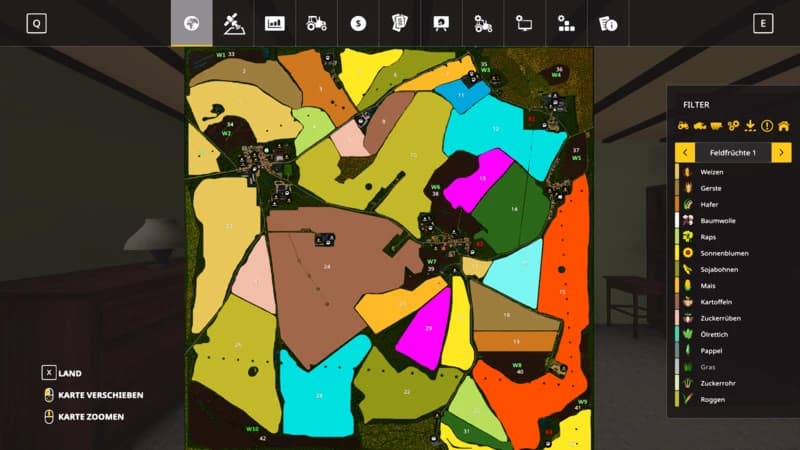Click the Ölrettich color swatch
The height and width of the screenshot is (450, 800).
(x=677, y=335)
